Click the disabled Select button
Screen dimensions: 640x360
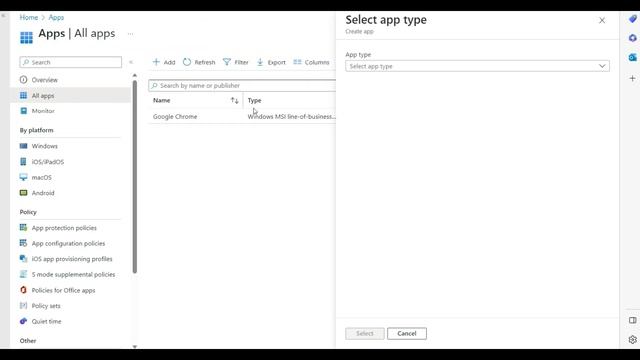coord(364,333)
